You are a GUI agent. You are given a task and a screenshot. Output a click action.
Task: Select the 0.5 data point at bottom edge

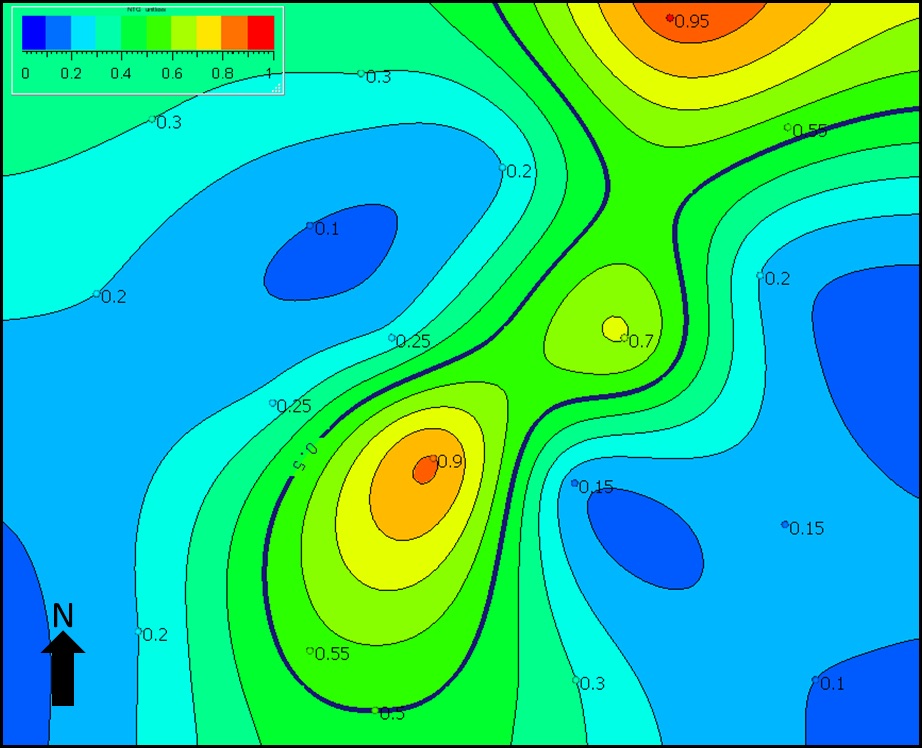pyautogui.click(x=375, y=711)
